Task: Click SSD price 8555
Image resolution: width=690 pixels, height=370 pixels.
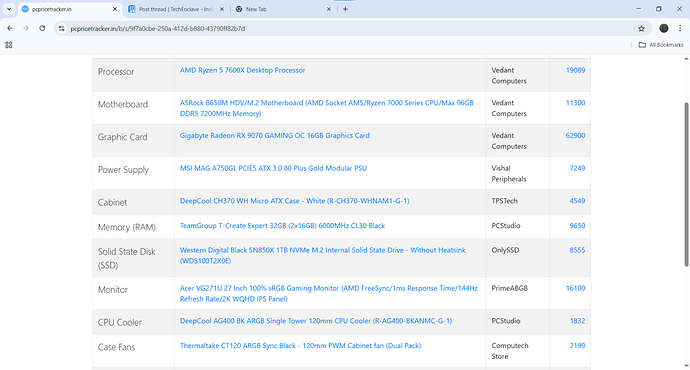Action: pyautogui.click(x=577, y=250)
